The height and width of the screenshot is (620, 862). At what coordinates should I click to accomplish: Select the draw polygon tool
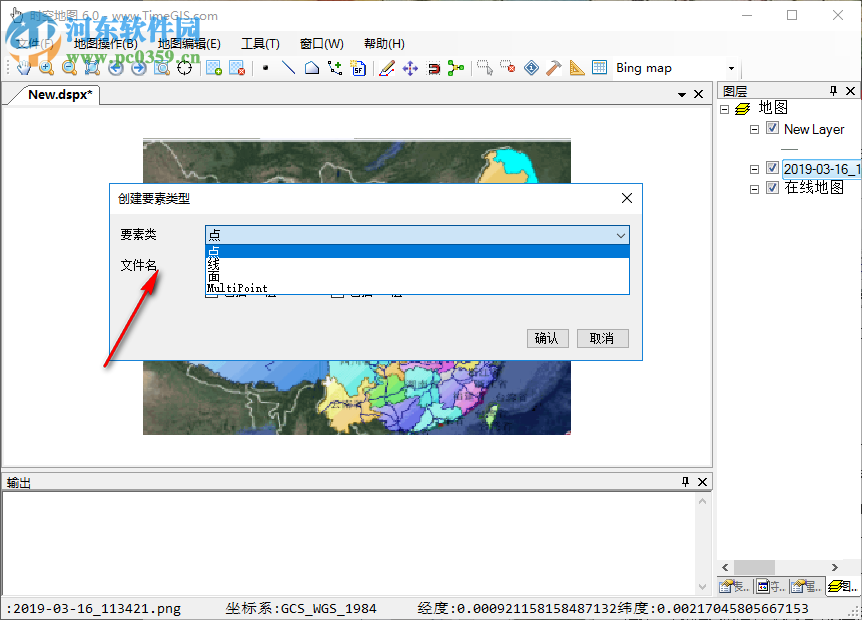(x=310, y=67)
